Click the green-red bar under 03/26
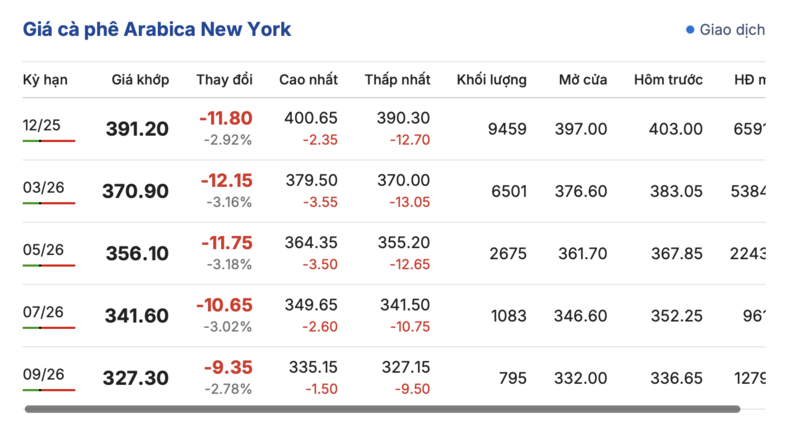800x435 pixels. coord(49,203)
